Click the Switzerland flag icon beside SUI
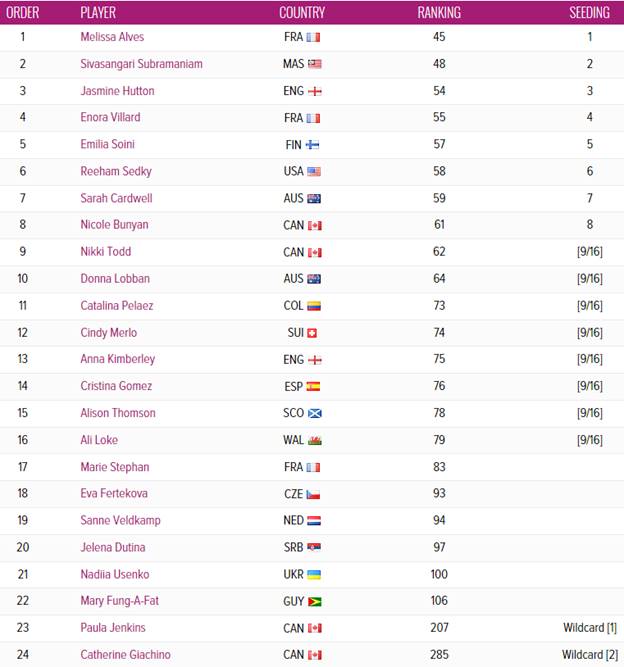Viewport: 624px width, 667px height. point(312,333)
